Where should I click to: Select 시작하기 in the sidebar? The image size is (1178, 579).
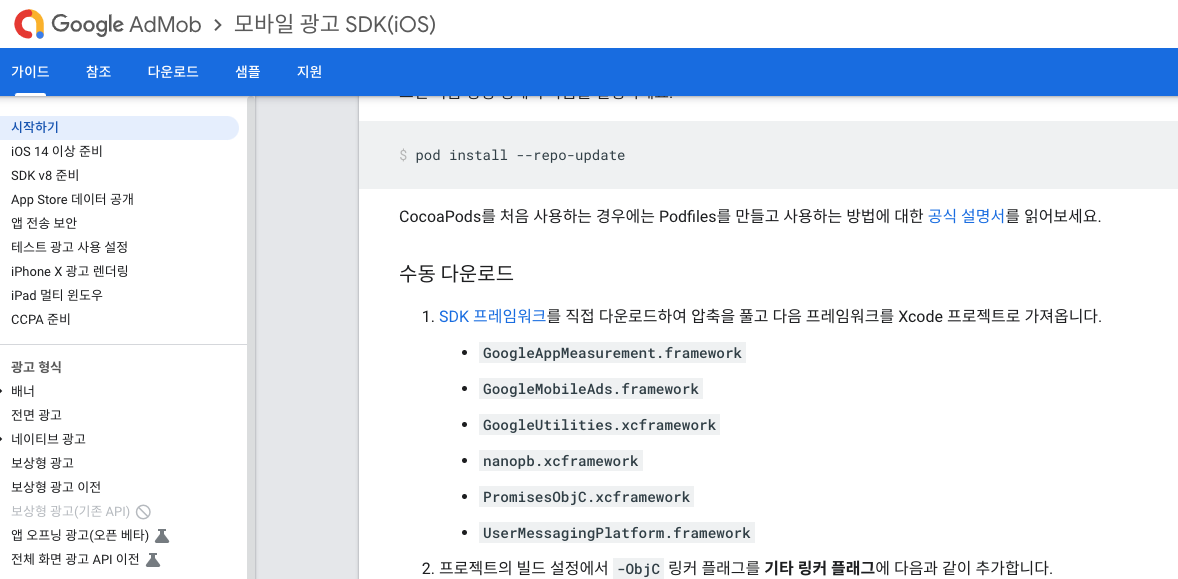point(119,128)
